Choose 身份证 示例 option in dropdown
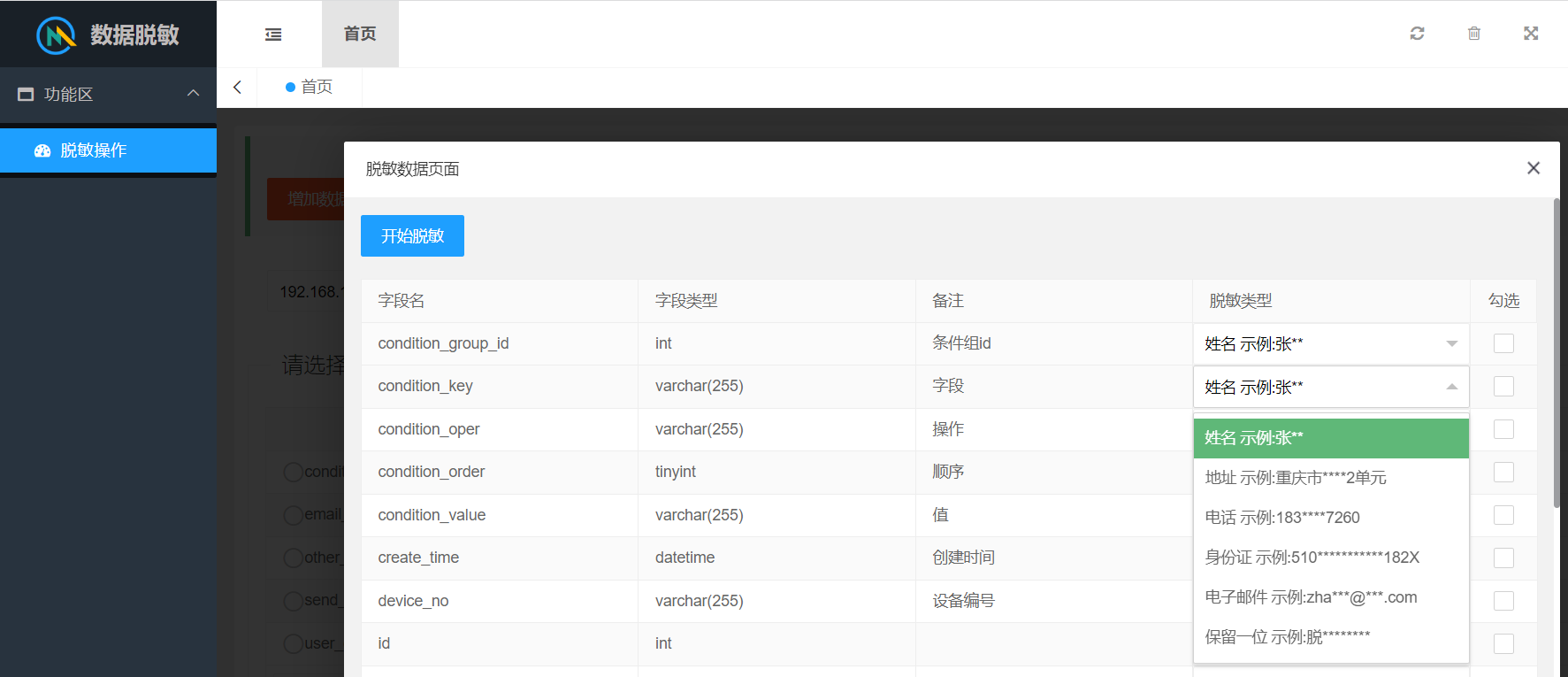 [x=1331, y=558]
